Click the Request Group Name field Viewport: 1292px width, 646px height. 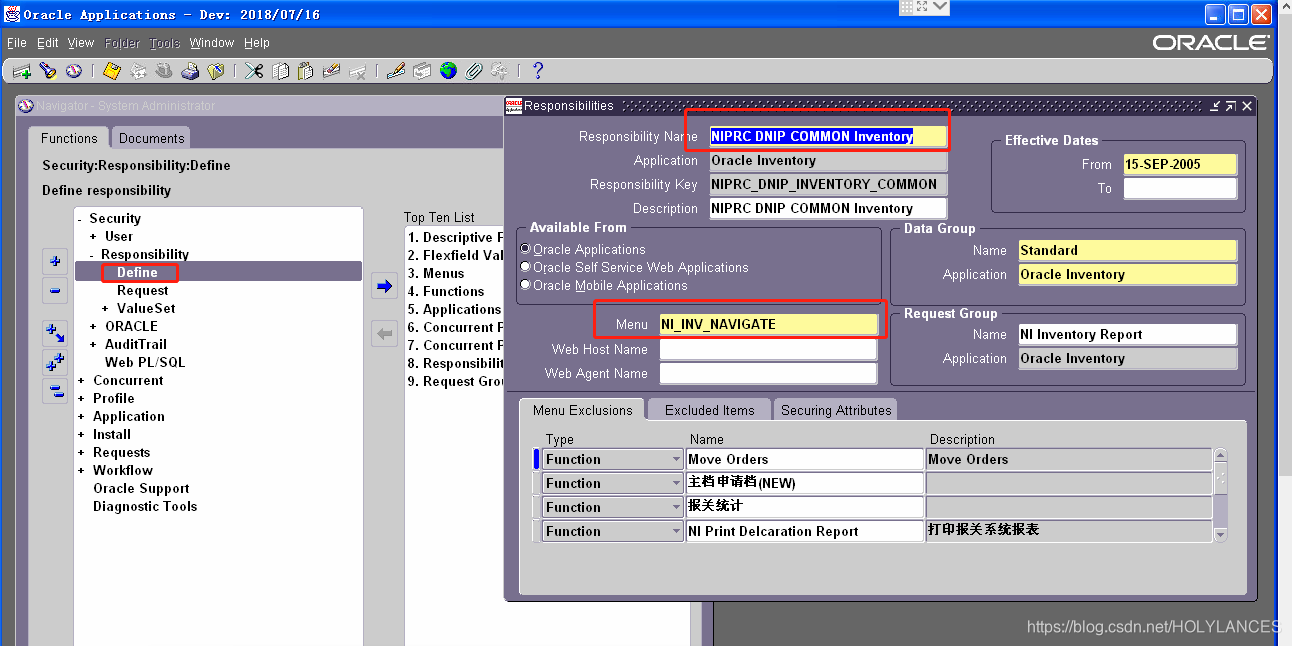(1128, 334)
